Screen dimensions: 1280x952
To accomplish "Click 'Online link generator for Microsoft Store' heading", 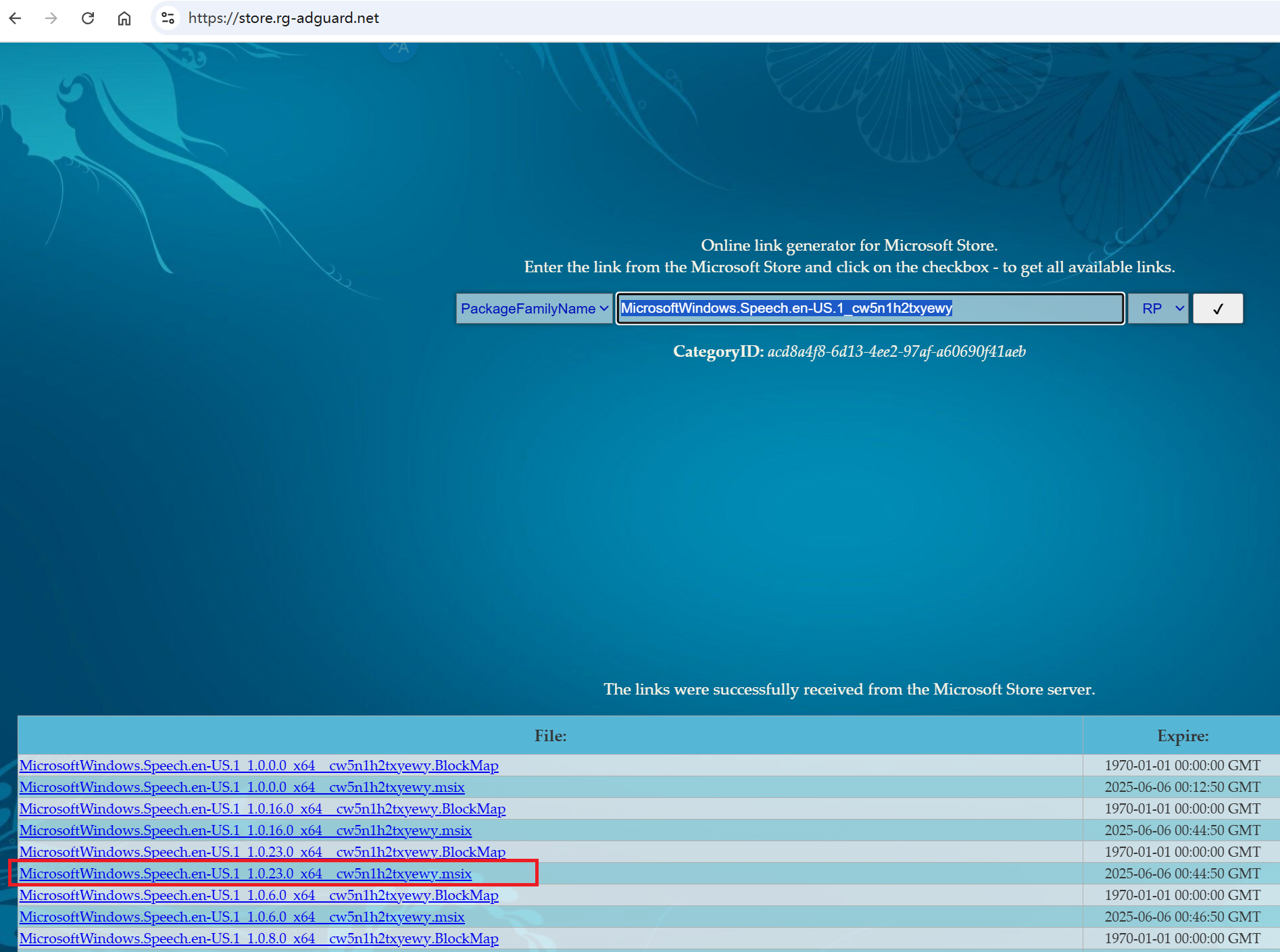I will click(x=849, y=245).
